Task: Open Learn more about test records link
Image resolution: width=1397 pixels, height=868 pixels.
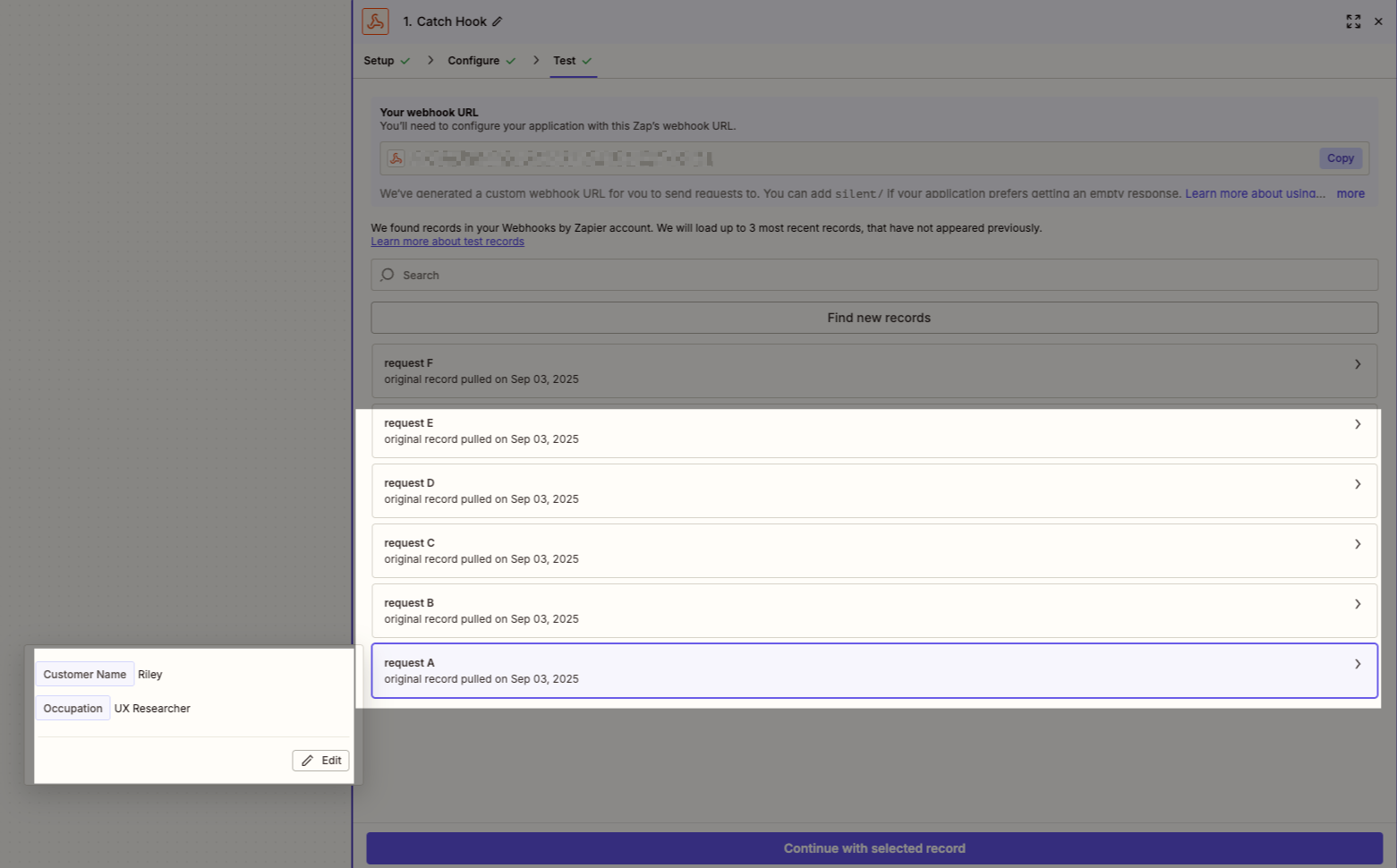Action: tap(447, 242)
